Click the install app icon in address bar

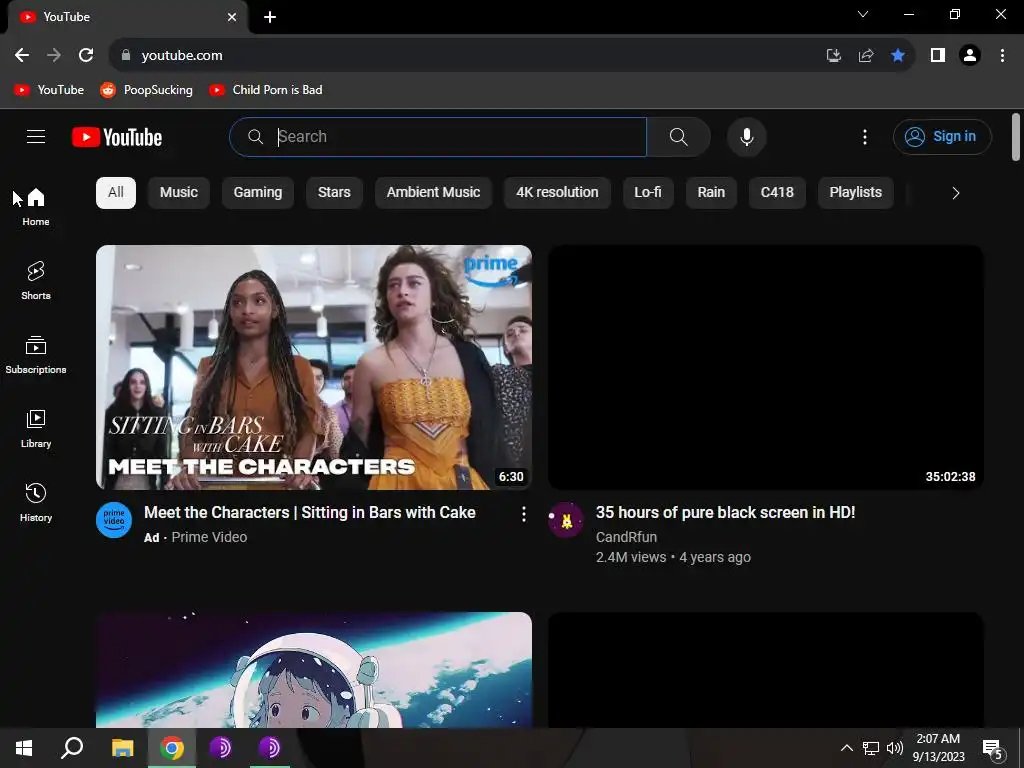point(833,56)
